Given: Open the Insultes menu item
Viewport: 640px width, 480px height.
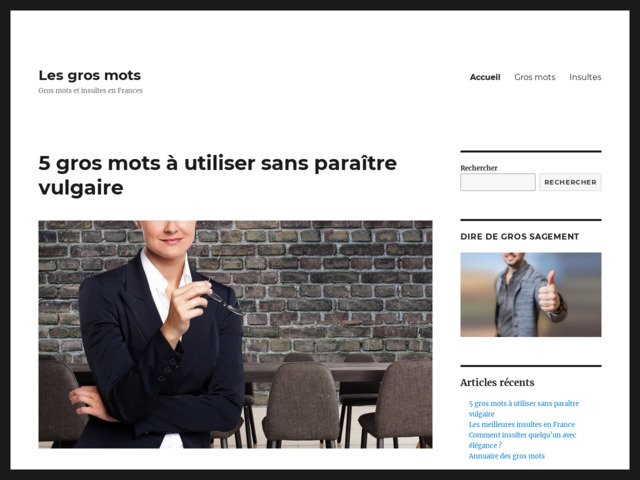Looking at the screenshot, I should (585, 77).
